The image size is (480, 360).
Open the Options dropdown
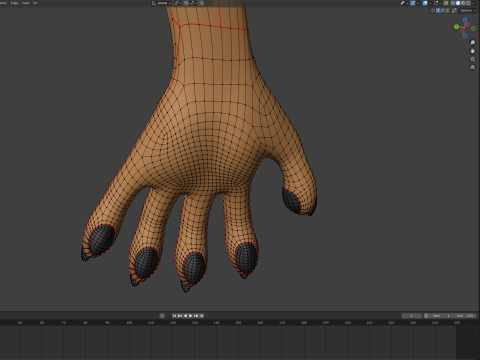coord(468,10)
